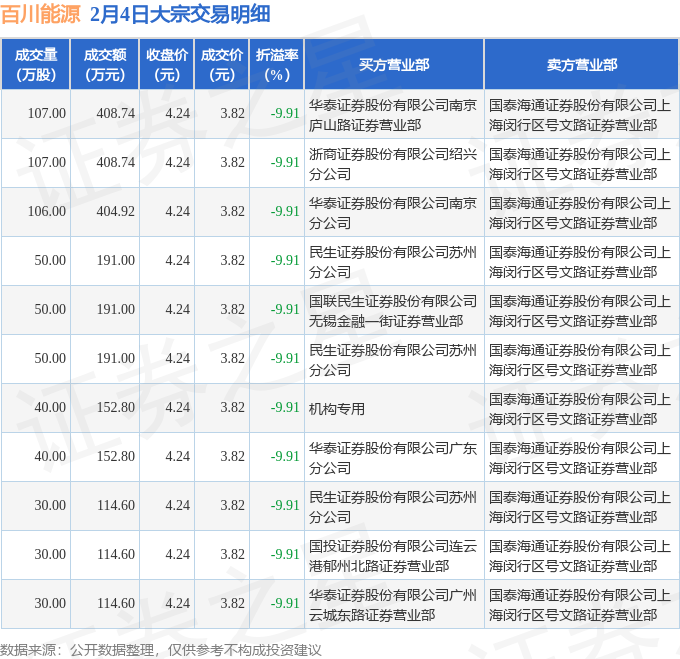The height and width of the screenshot is (659, 680).
Task: Click the 百川能源 stock name in title
Action: [41, 15]
